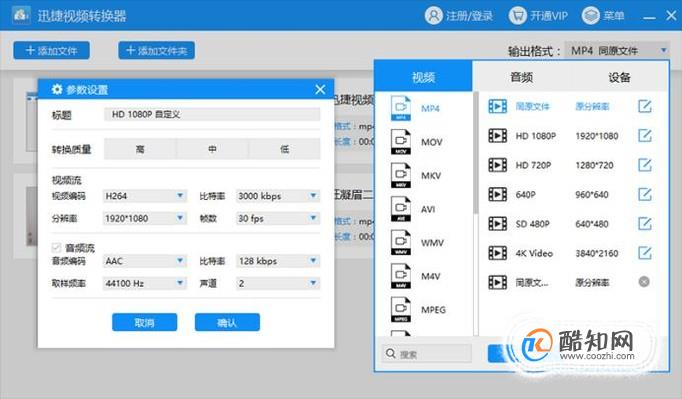Select the MKV format icon

click(x=401, y=175)
